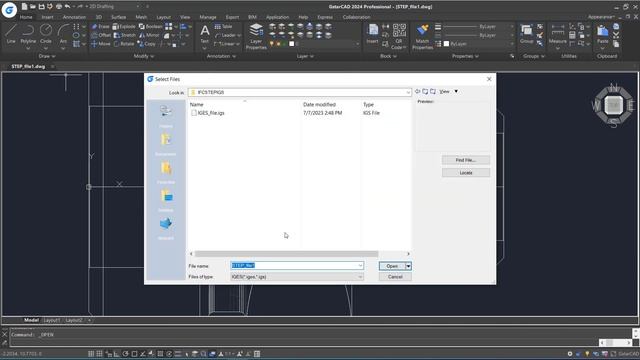Toggle grid display in status bar
640x360 pixels.
point(91,354)
